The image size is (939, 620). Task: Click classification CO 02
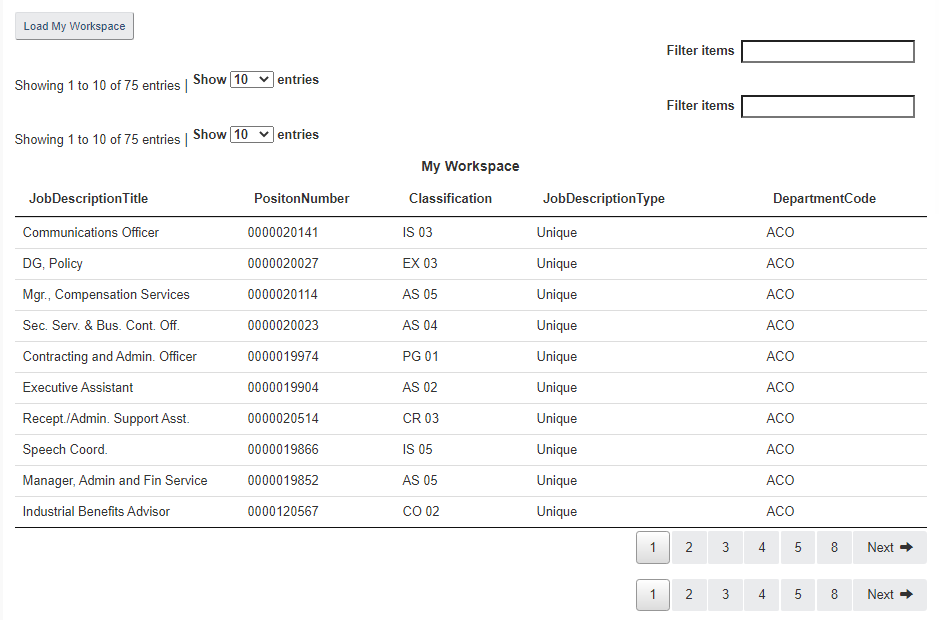[421, 512]
